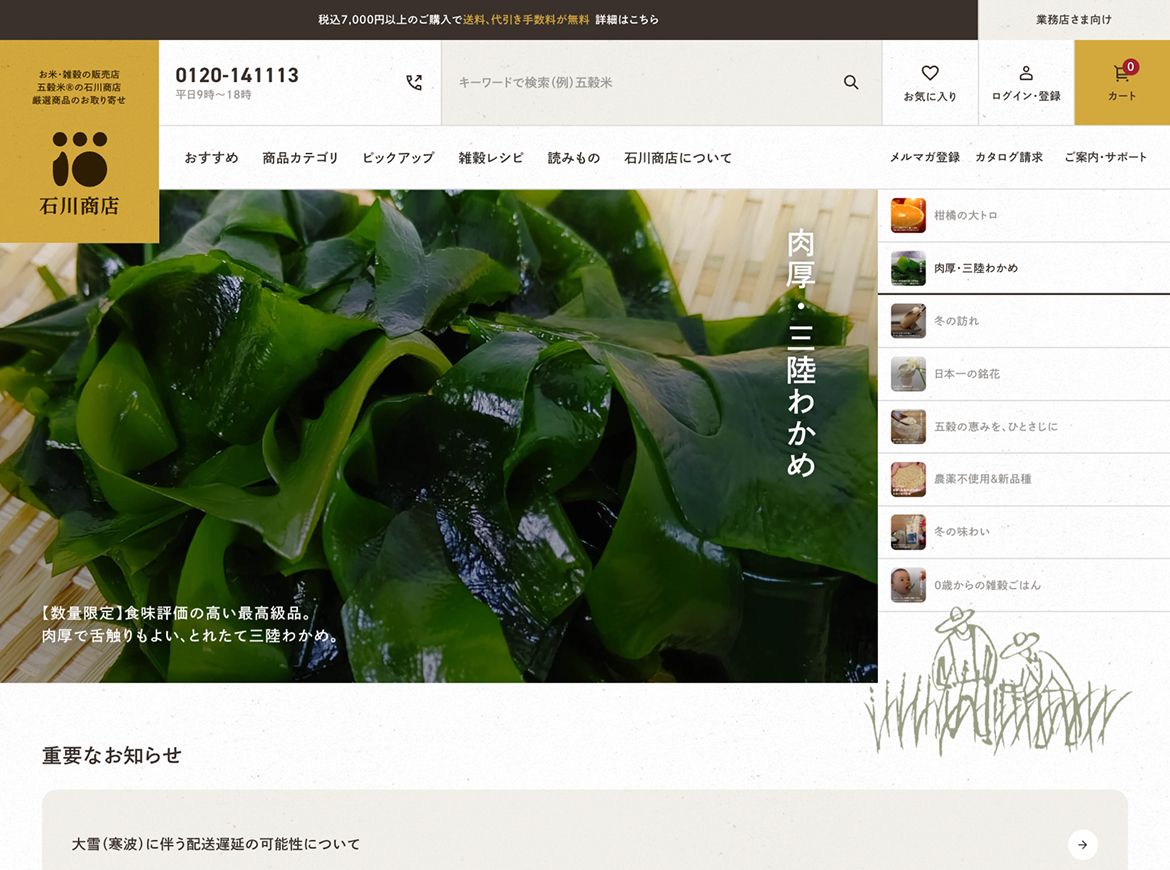Viewport: 1170px width, 870px height.
Task: Open login via person icon
Action: [1025, 74]
